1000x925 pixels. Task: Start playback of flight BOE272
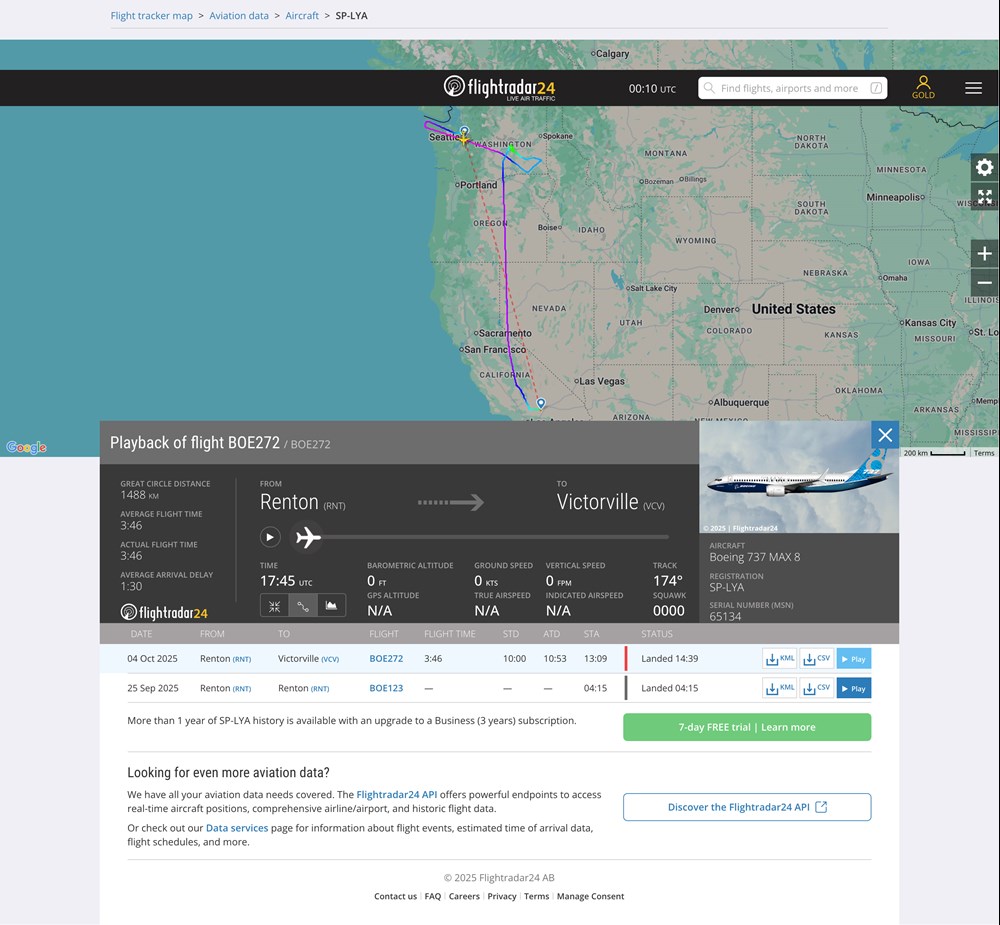tap(270, 537)
